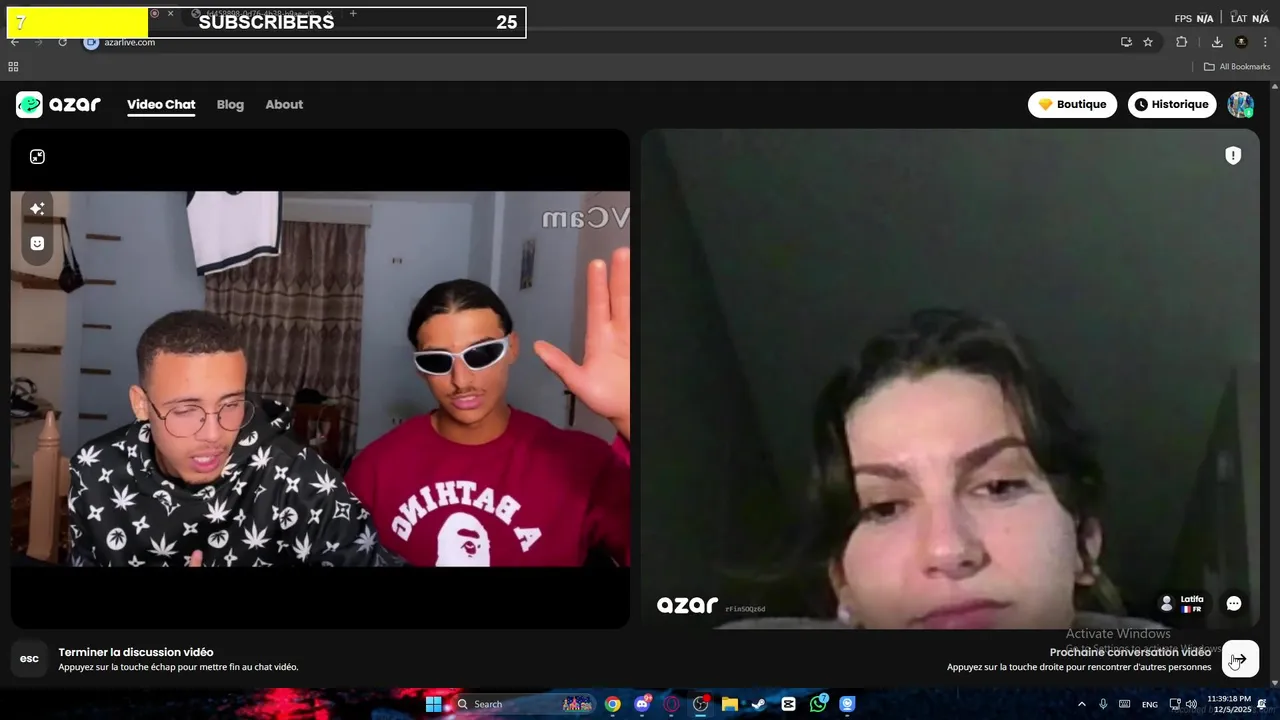Screen dimensions: 1280x720
Task: Bookmark this page with the star
Action: click(x=1148, y=42)
